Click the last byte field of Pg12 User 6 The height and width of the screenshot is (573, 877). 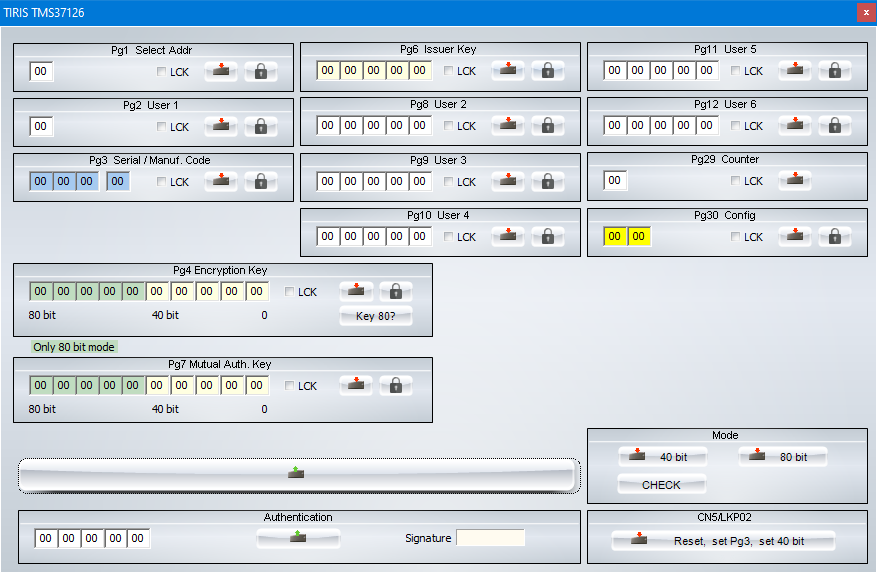(x=706, y=125)
